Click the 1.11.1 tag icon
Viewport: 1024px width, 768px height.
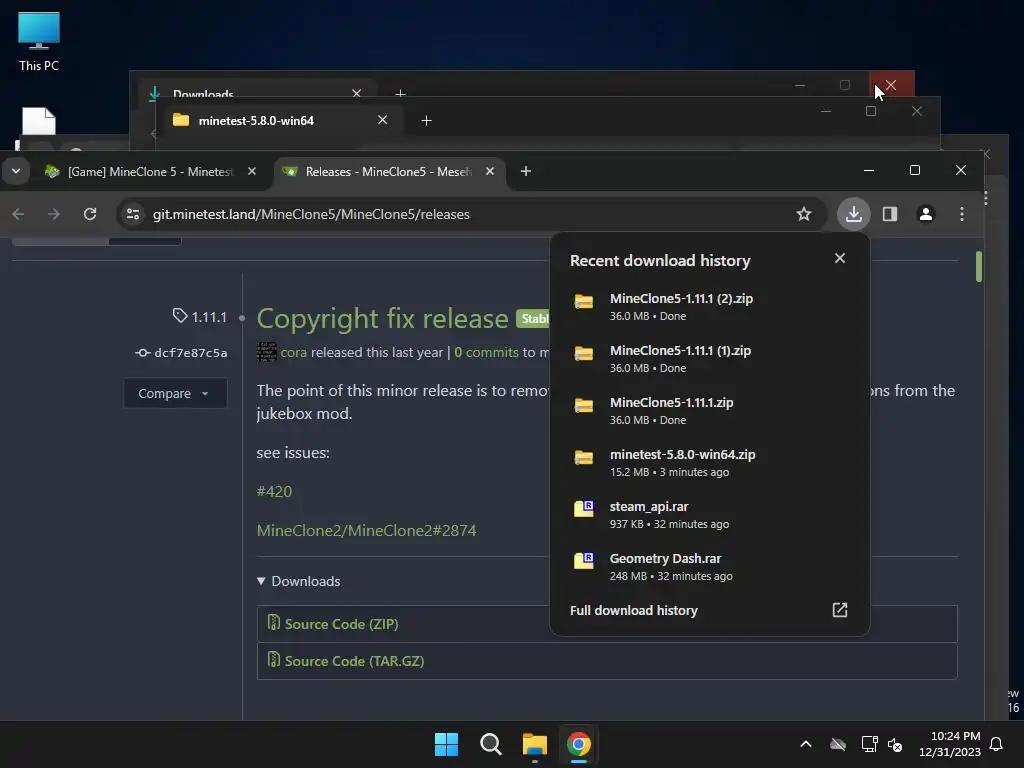click(x=180, y=316)
